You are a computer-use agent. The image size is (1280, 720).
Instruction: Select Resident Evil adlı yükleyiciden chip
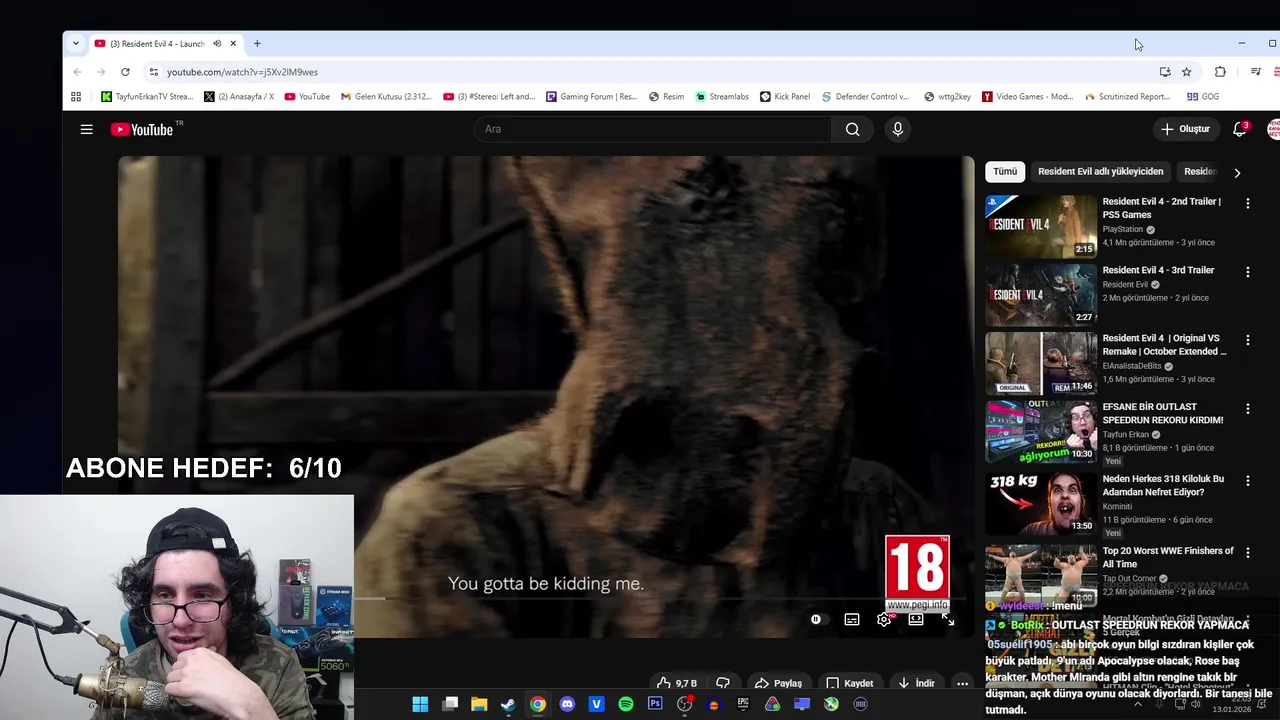coord(1100,171)
